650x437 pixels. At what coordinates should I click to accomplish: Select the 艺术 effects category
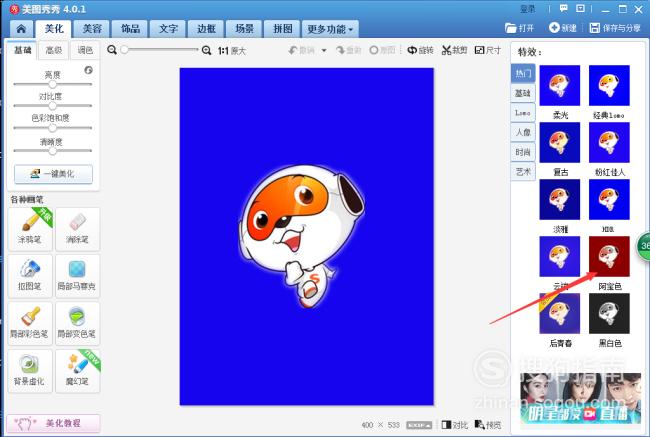pos(523,172)
